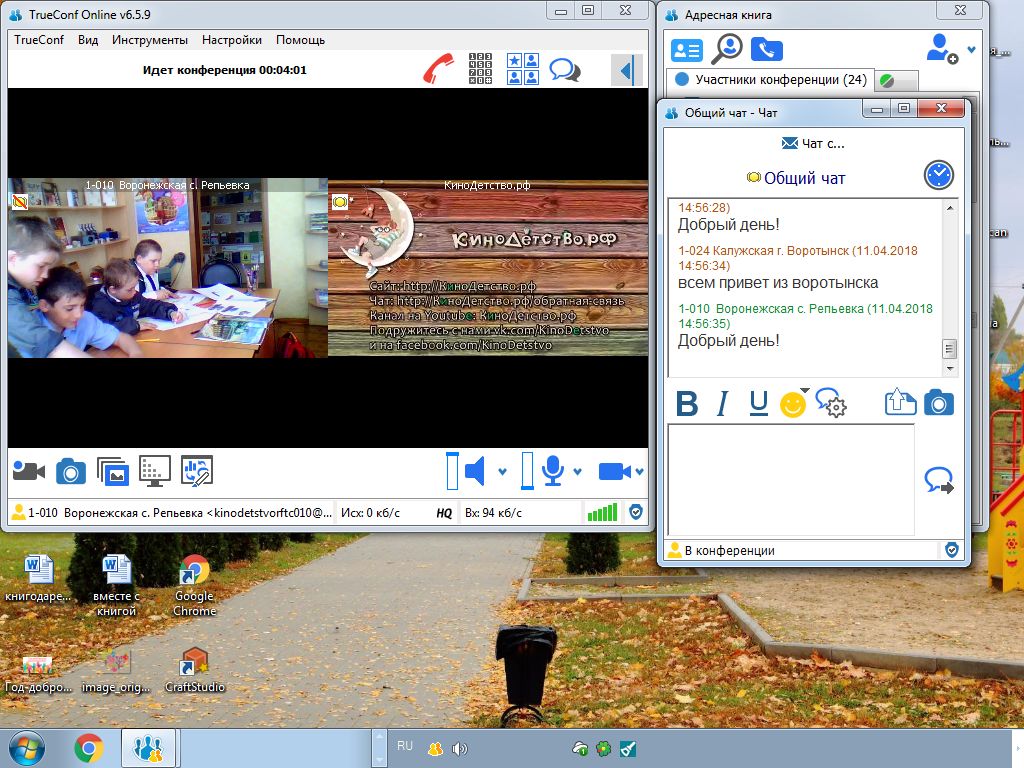Open the whiteboard annotation tool icon
The height and width of the screenshot is (768, 1024).
(x=197, y=471)
